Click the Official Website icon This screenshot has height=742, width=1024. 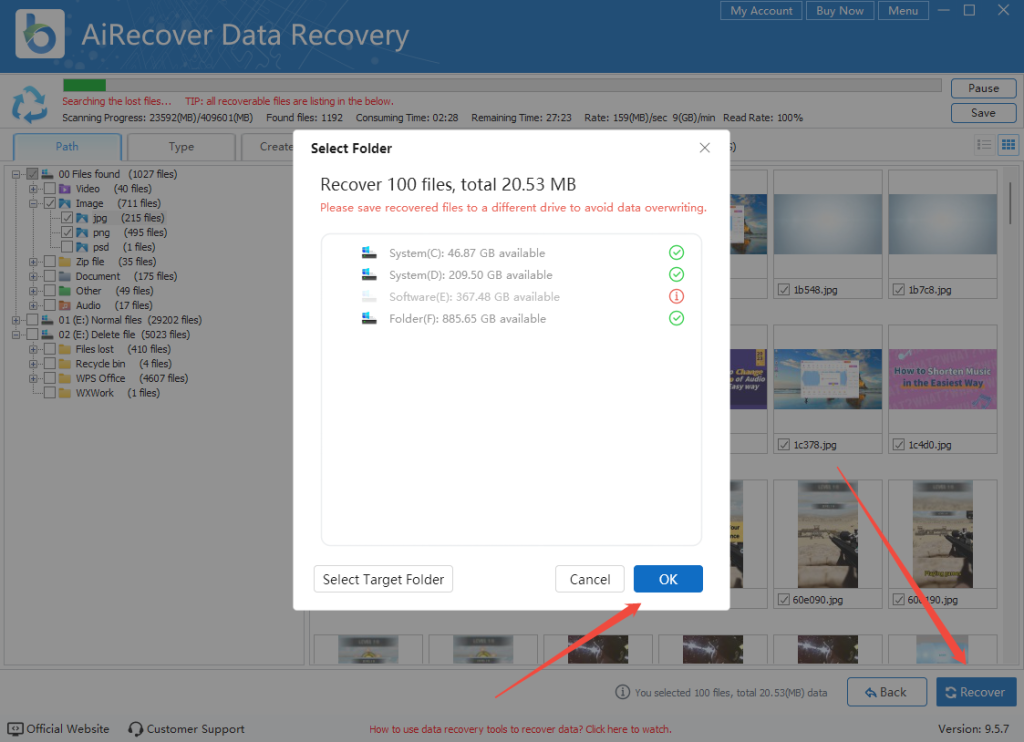tap(15, 729)
